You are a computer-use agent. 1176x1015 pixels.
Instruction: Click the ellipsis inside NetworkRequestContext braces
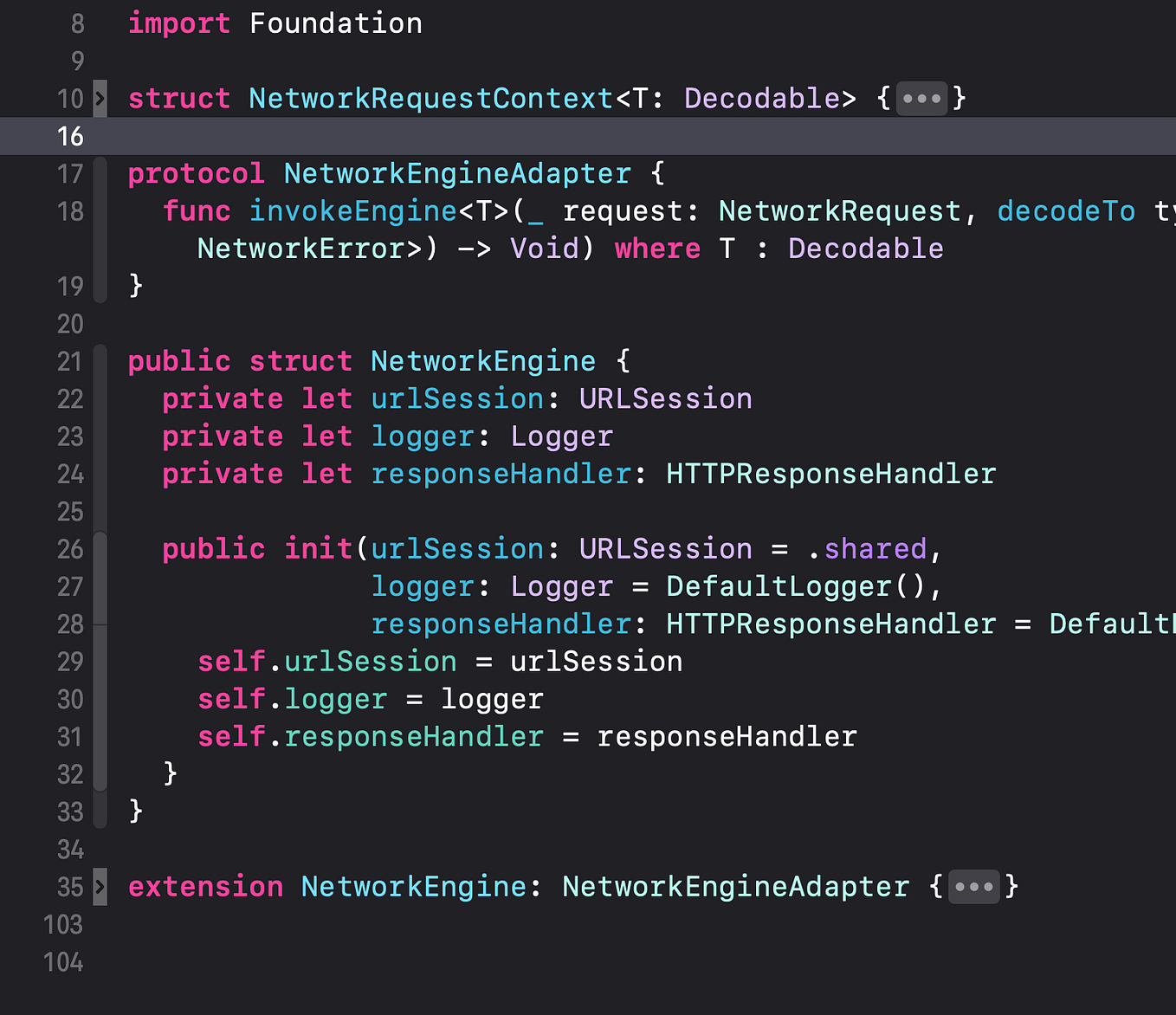(x=921, y=98)
